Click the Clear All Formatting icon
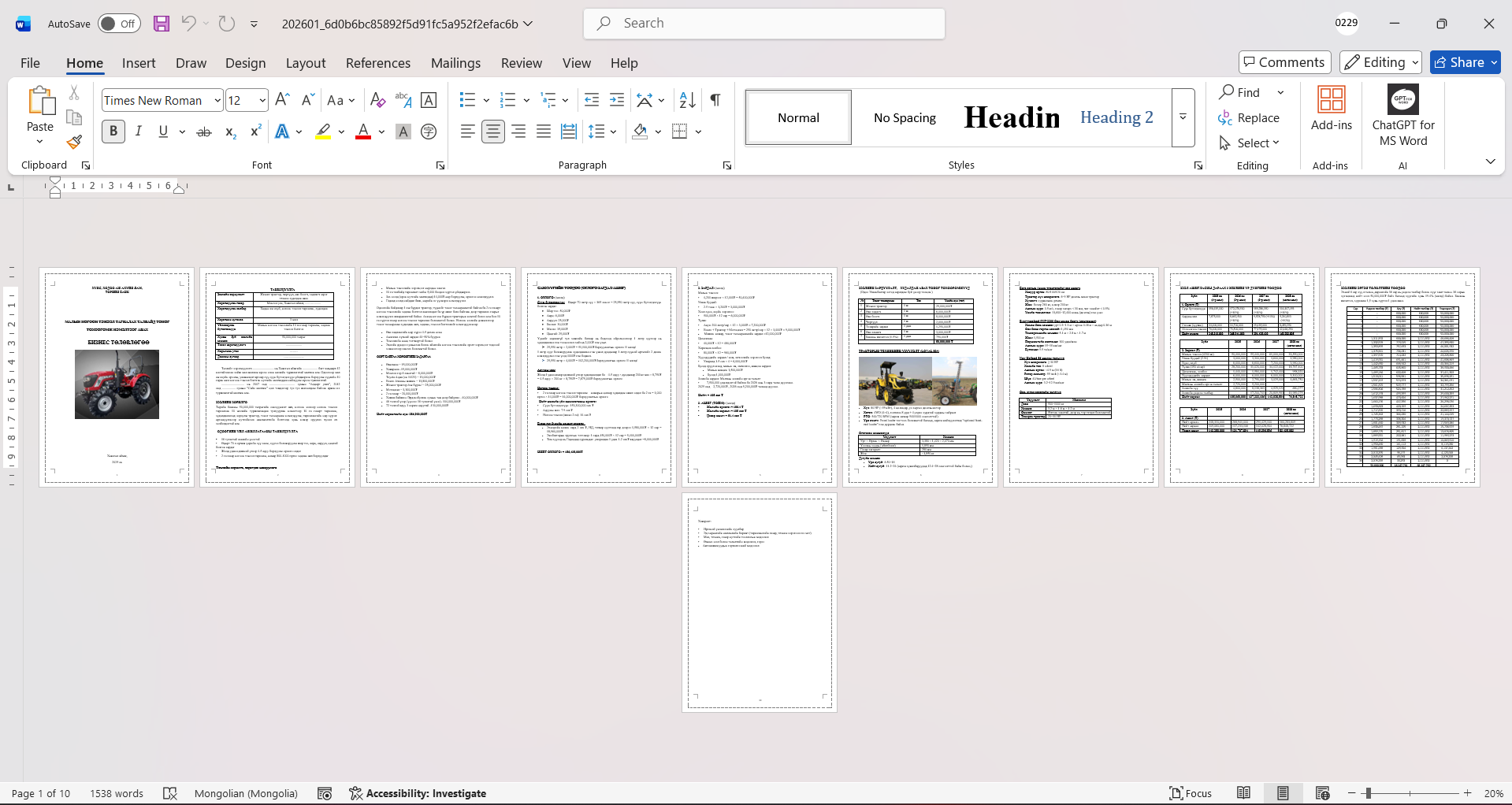 click(x=377, y=100)
